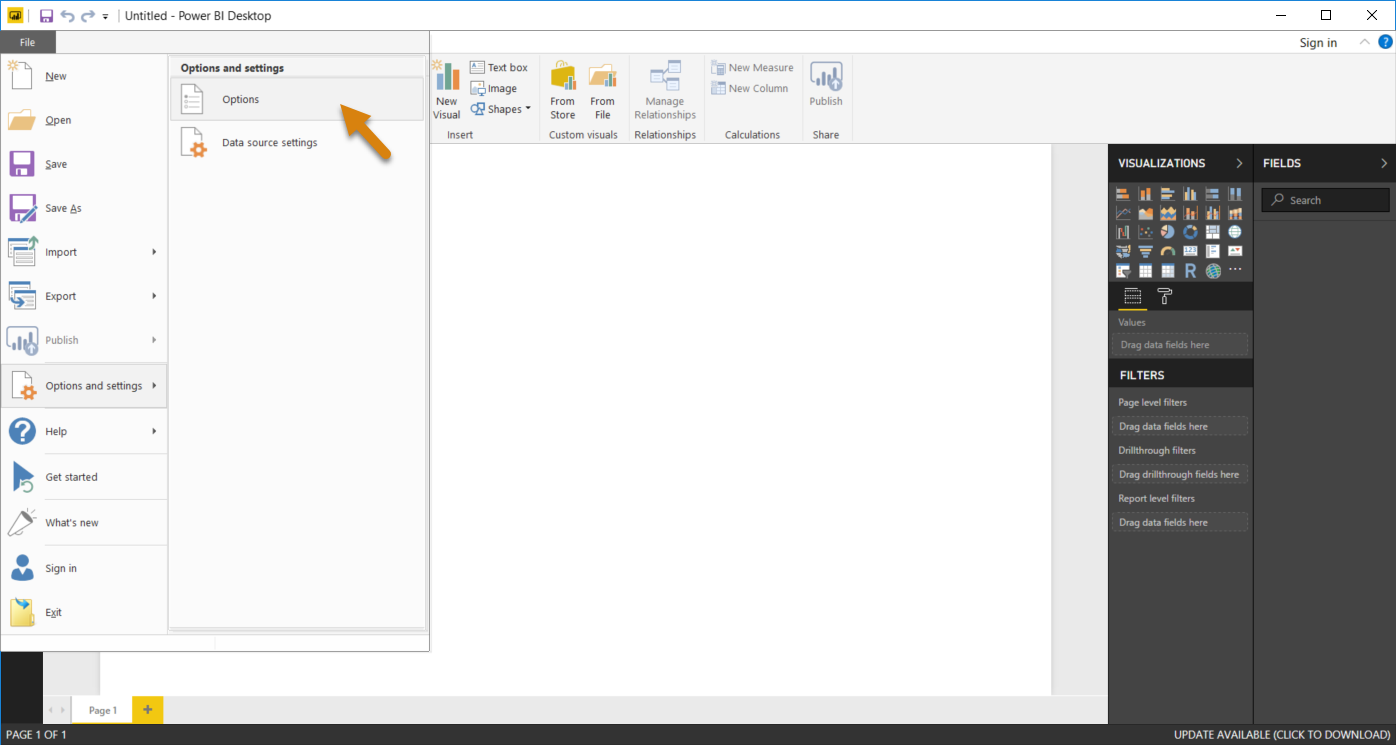Insert a Stacked area chart visual

(x=1167, y=213)
